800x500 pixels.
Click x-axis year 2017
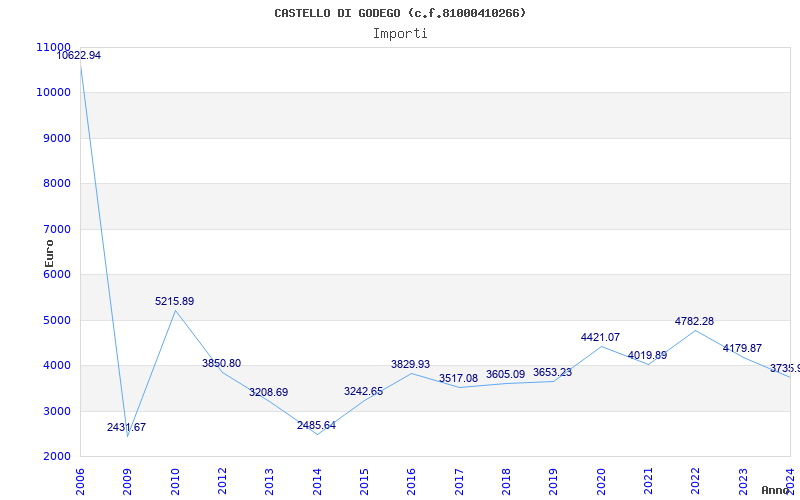click(x=459, y=481)
